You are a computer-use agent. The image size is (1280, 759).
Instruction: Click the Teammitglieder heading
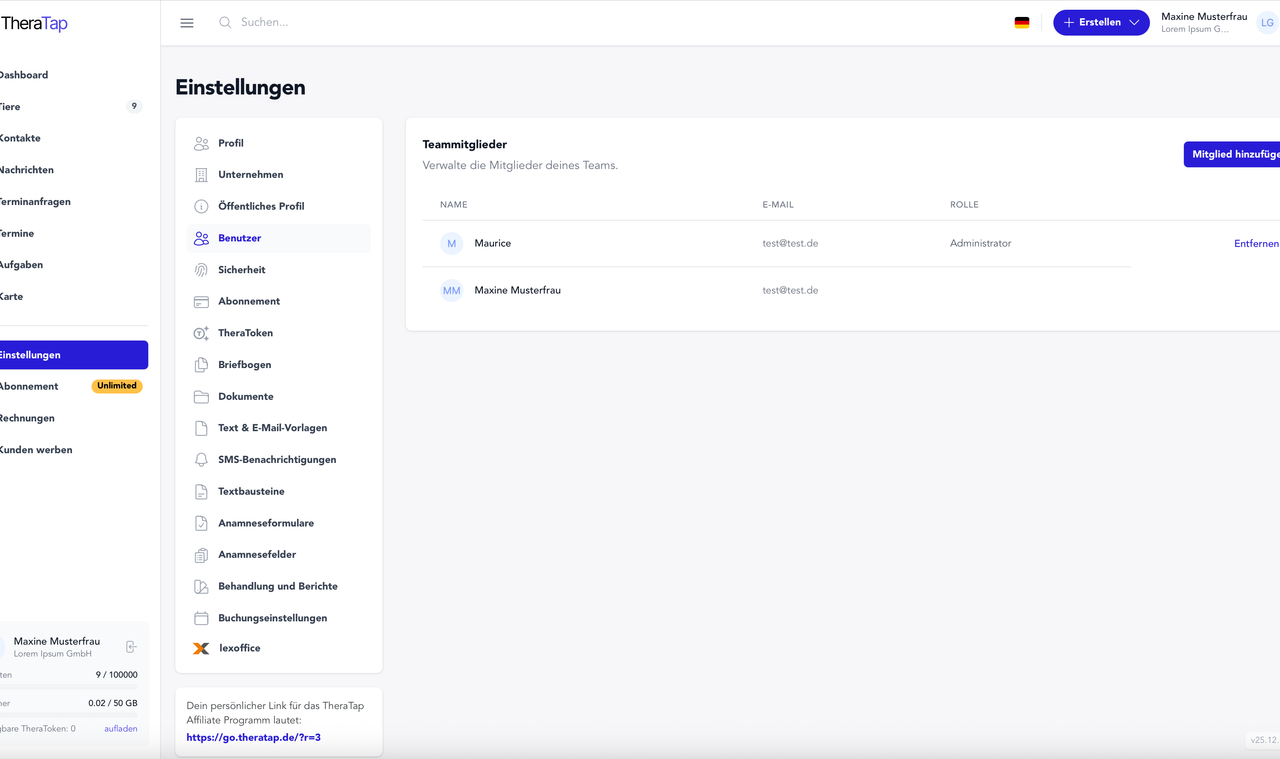point(465,145)
